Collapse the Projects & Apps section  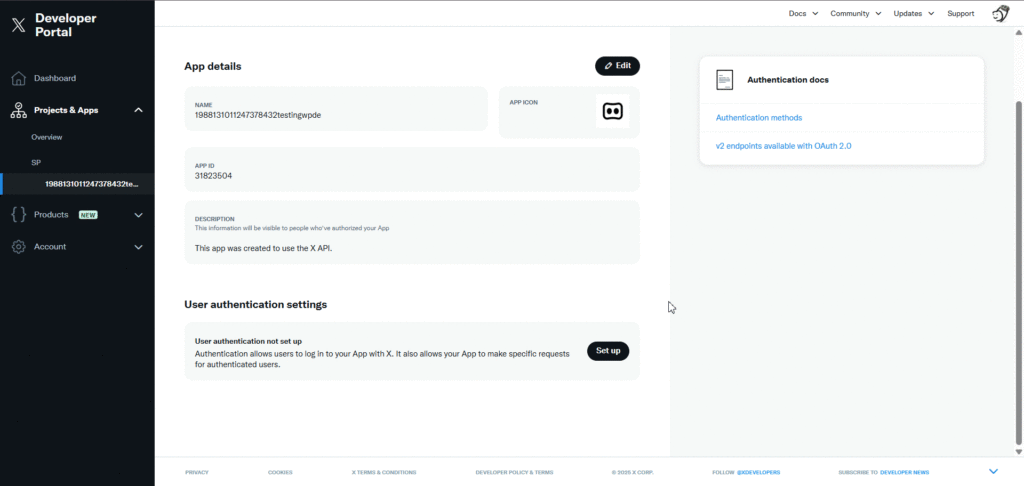(138, 110)
